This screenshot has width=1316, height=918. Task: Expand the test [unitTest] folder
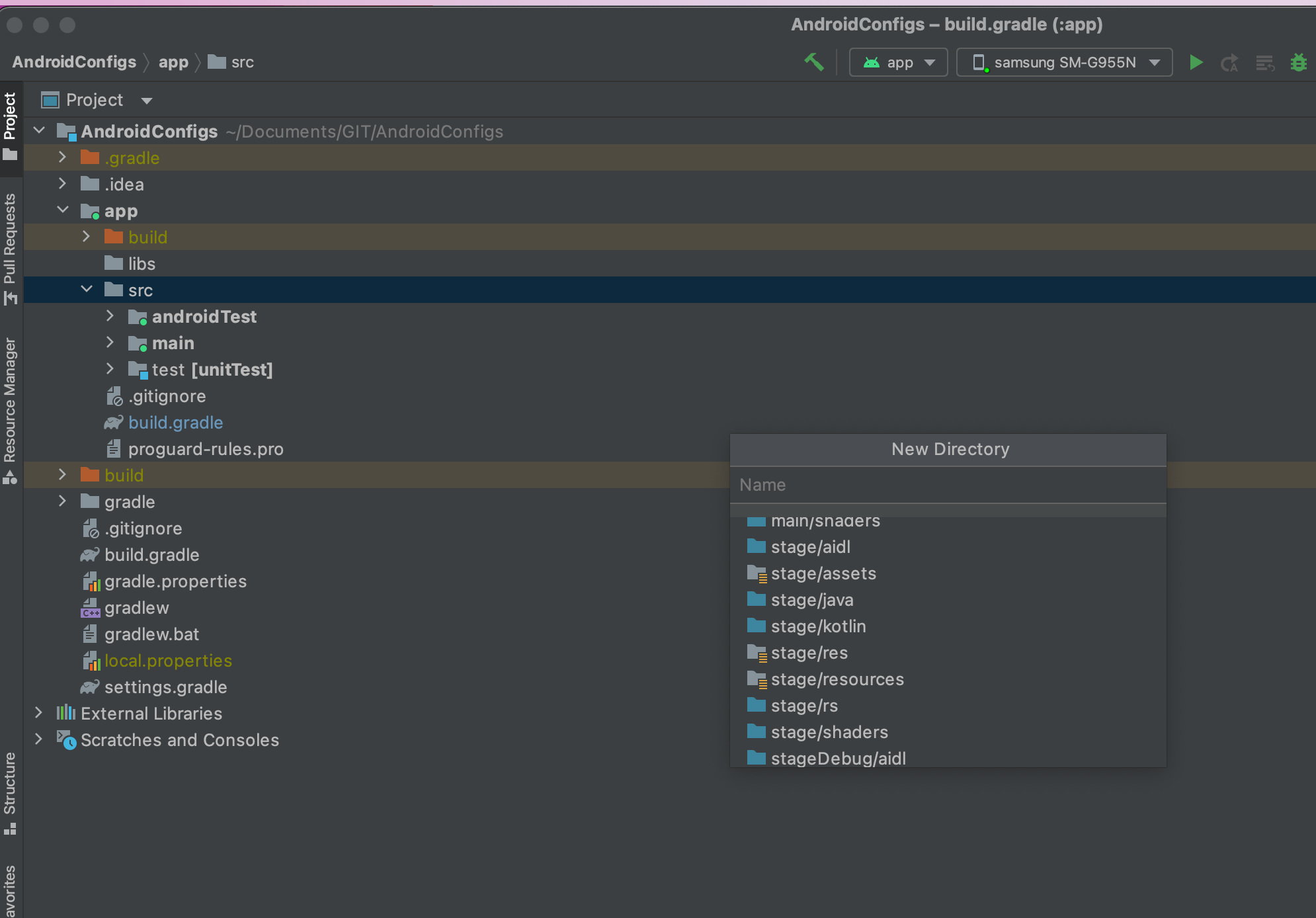click(x=110, y=368)
